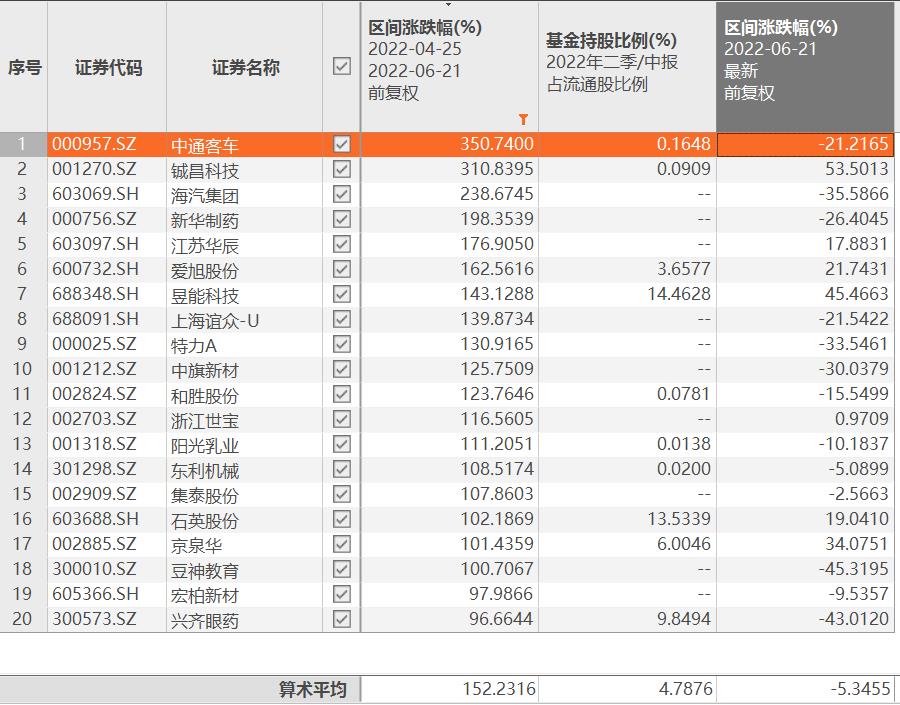Click the fund holding value 14.4628

coord(679,294)
